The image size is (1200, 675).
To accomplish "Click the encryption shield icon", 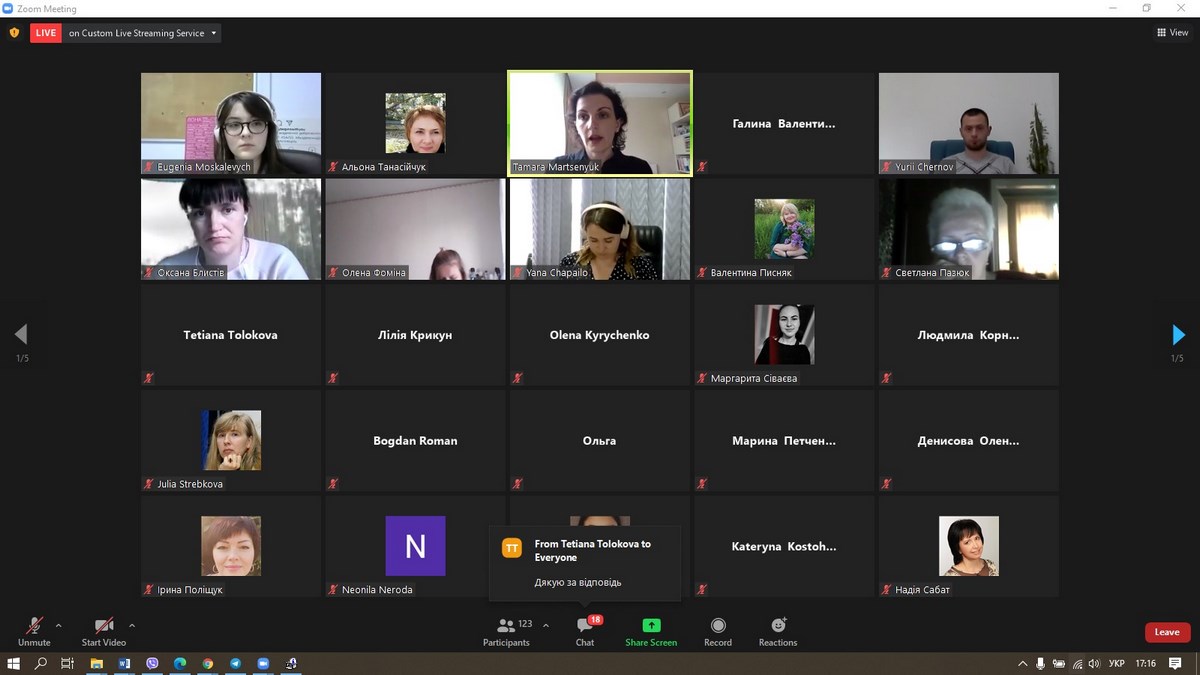I will coord(14,33).
